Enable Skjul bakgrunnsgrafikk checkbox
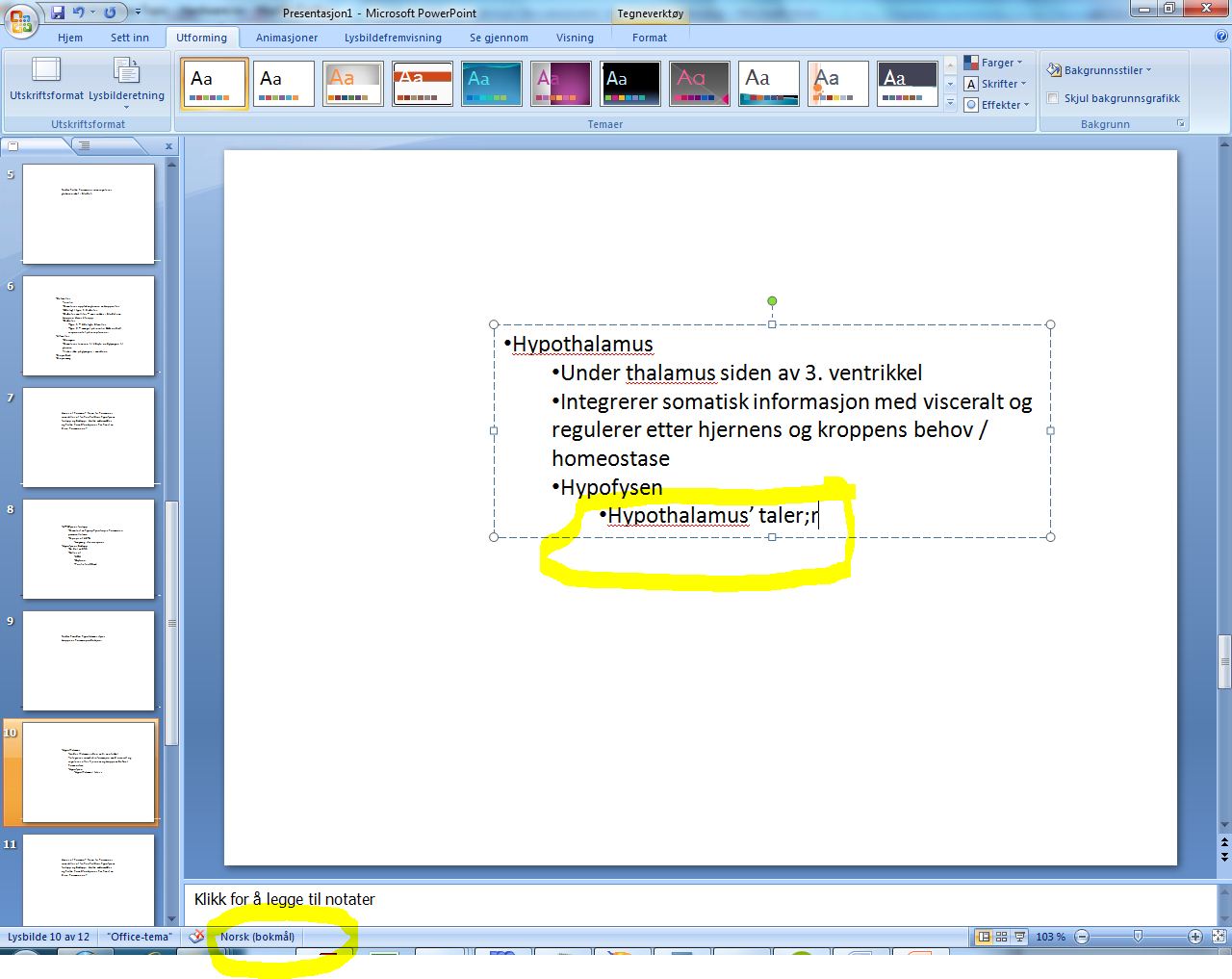The width and height of the screenshot is (1232, 979). click(x=1053, y=98)
